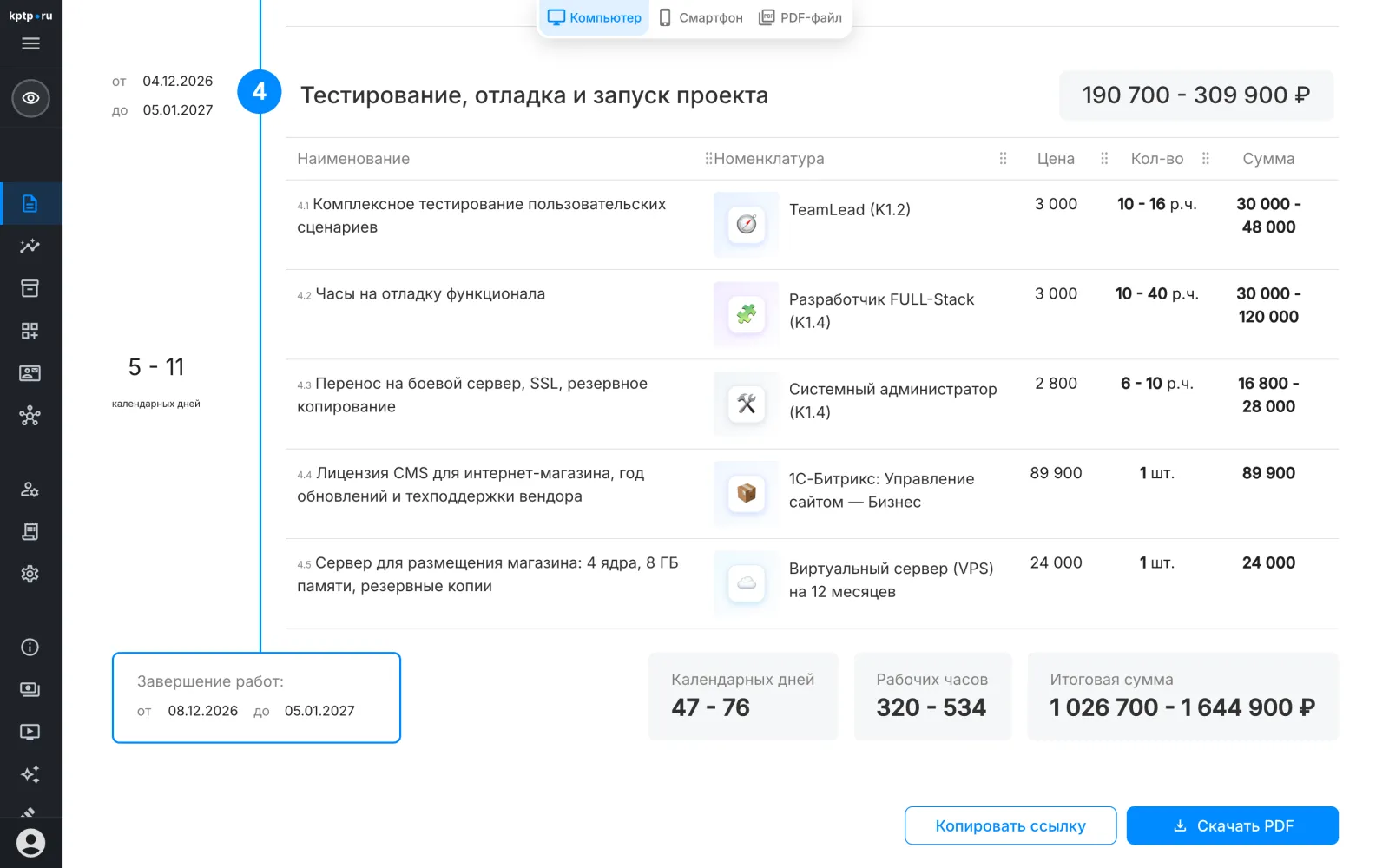Screen dimensions: 1389x868
Task: Click the Наименование column header
Action: coord(353,159)
